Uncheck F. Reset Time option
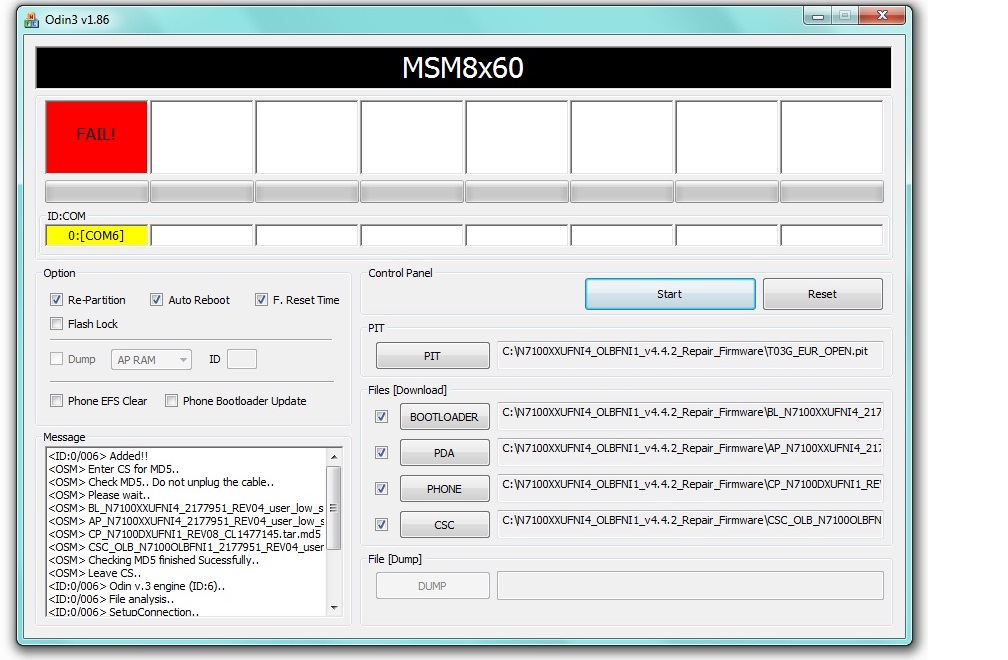 coord(262,300)
